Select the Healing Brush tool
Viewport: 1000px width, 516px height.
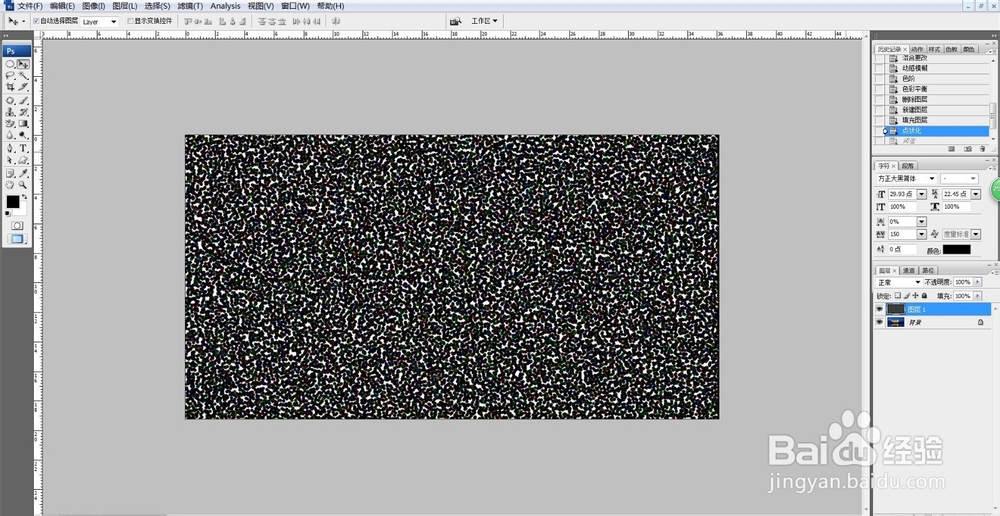pos(10,101)
